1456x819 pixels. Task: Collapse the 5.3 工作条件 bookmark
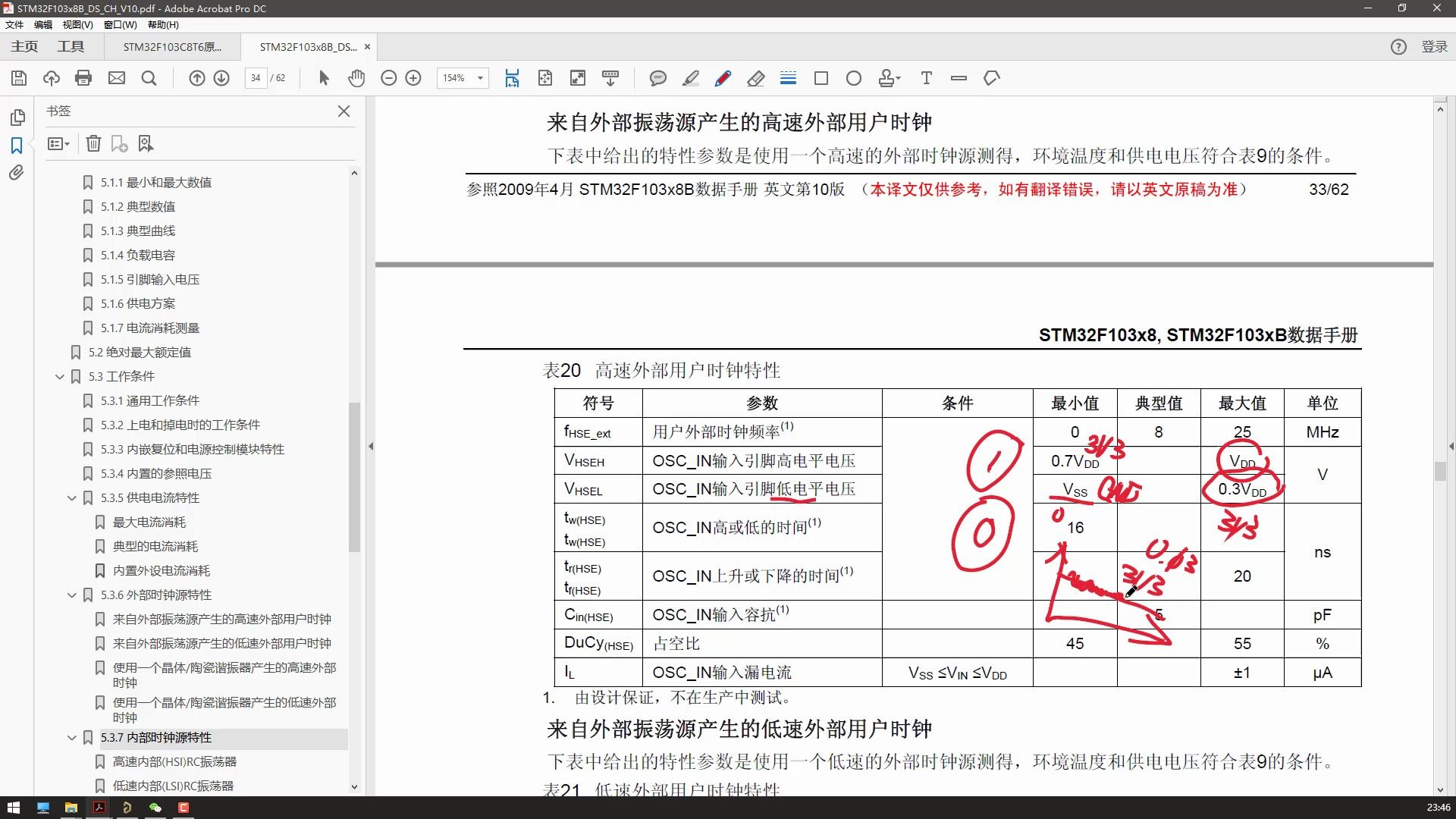pyautogui.click(x=60, y=376)
